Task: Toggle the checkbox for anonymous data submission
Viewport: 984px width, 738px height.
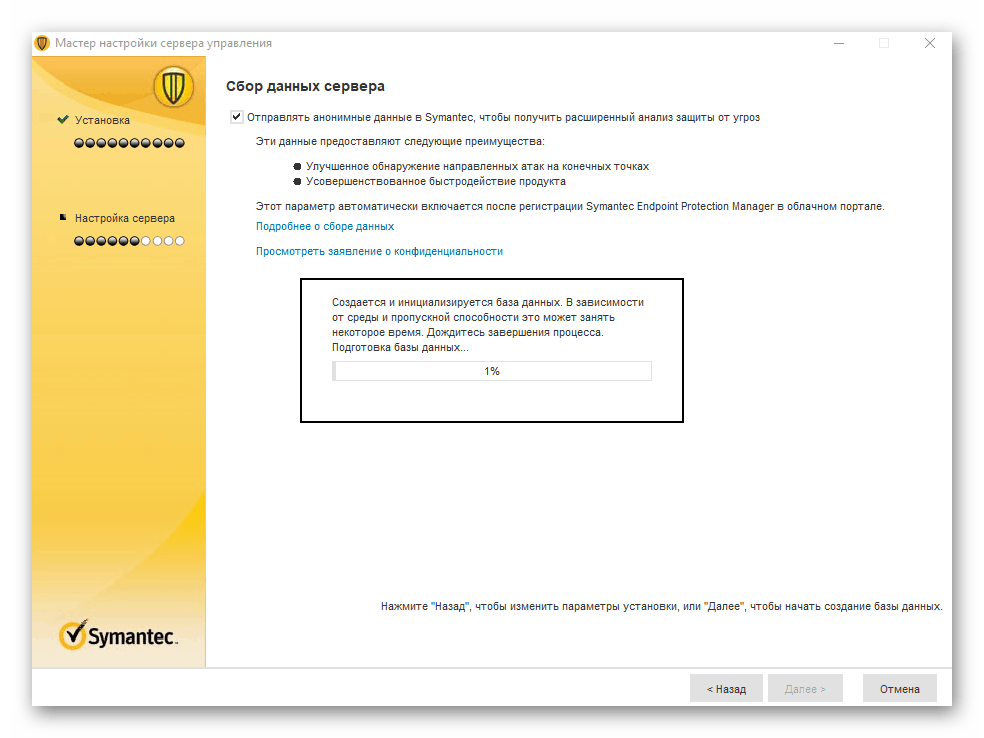Action: coord(236,116)
